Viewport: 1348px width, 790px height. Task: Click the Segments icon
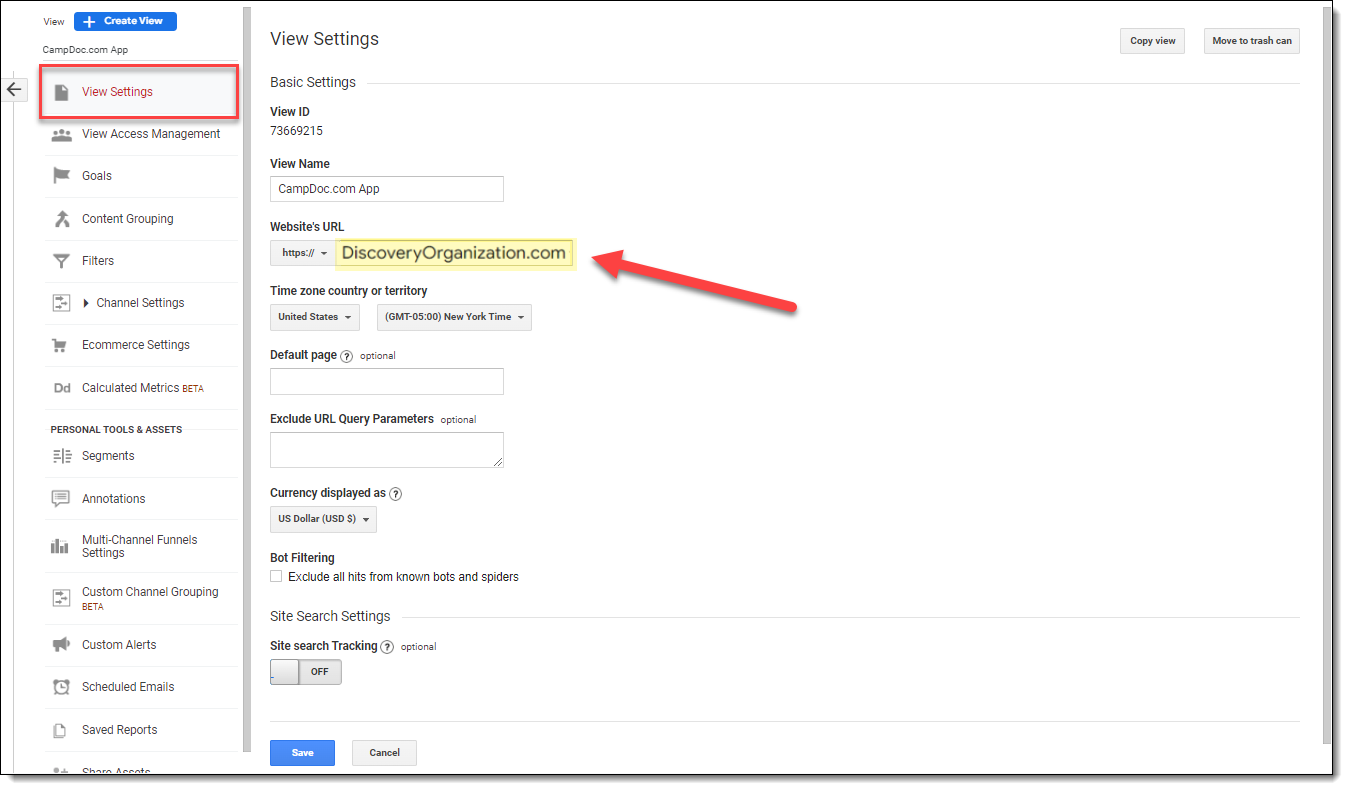[x=61, y=456]
